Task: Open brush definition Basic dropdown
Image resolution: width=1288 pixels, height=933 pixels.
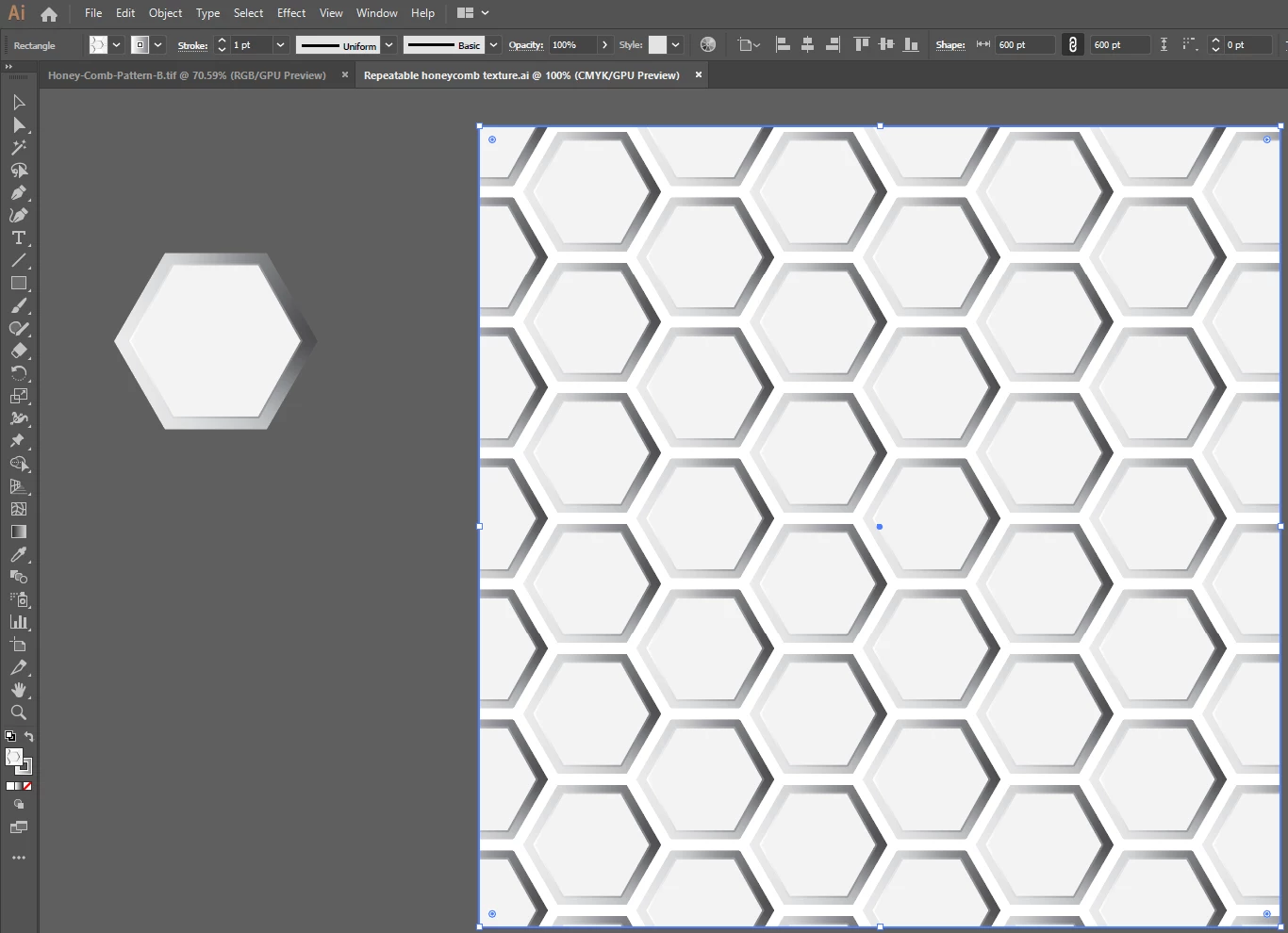Action: point(492,44)
